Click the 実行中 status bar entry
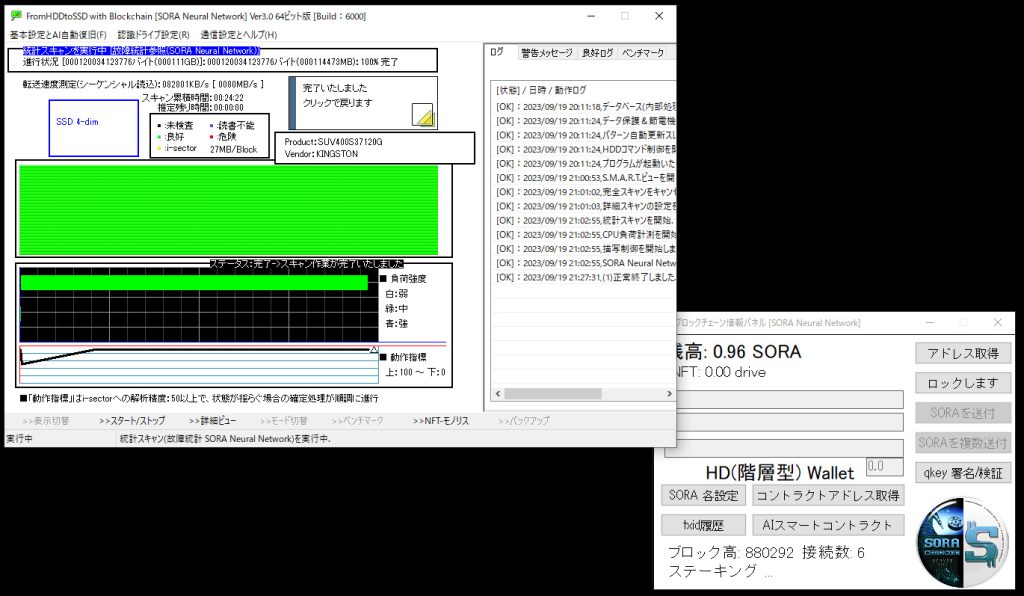The height and width of the screenshot is (596, 1024). tap(20, 439)
